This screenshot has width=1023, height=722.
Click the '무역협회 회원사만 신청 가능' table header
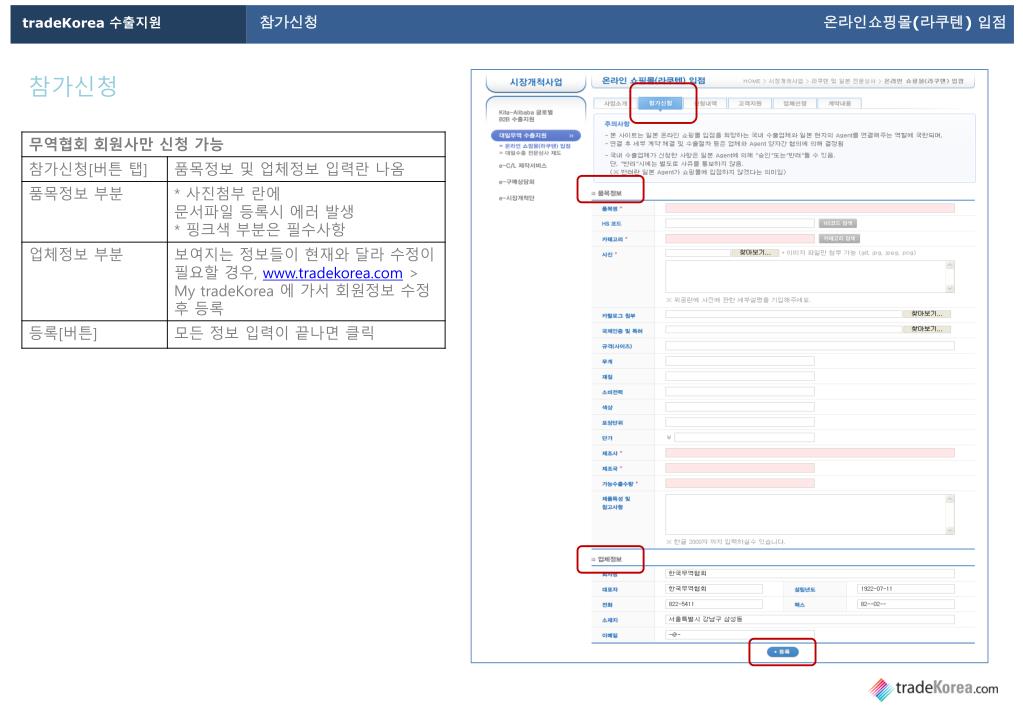coord(234,144)
